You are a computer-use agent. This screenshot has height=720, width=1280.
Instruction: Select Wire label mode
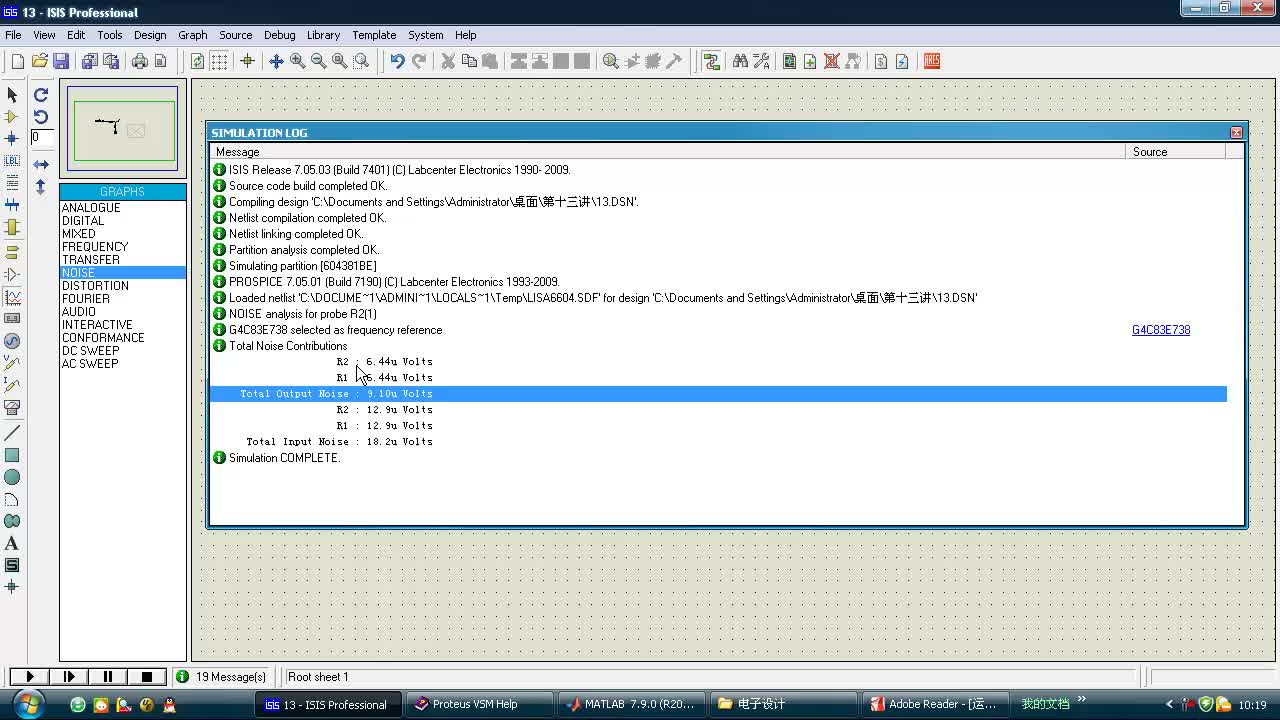[12, 160]
